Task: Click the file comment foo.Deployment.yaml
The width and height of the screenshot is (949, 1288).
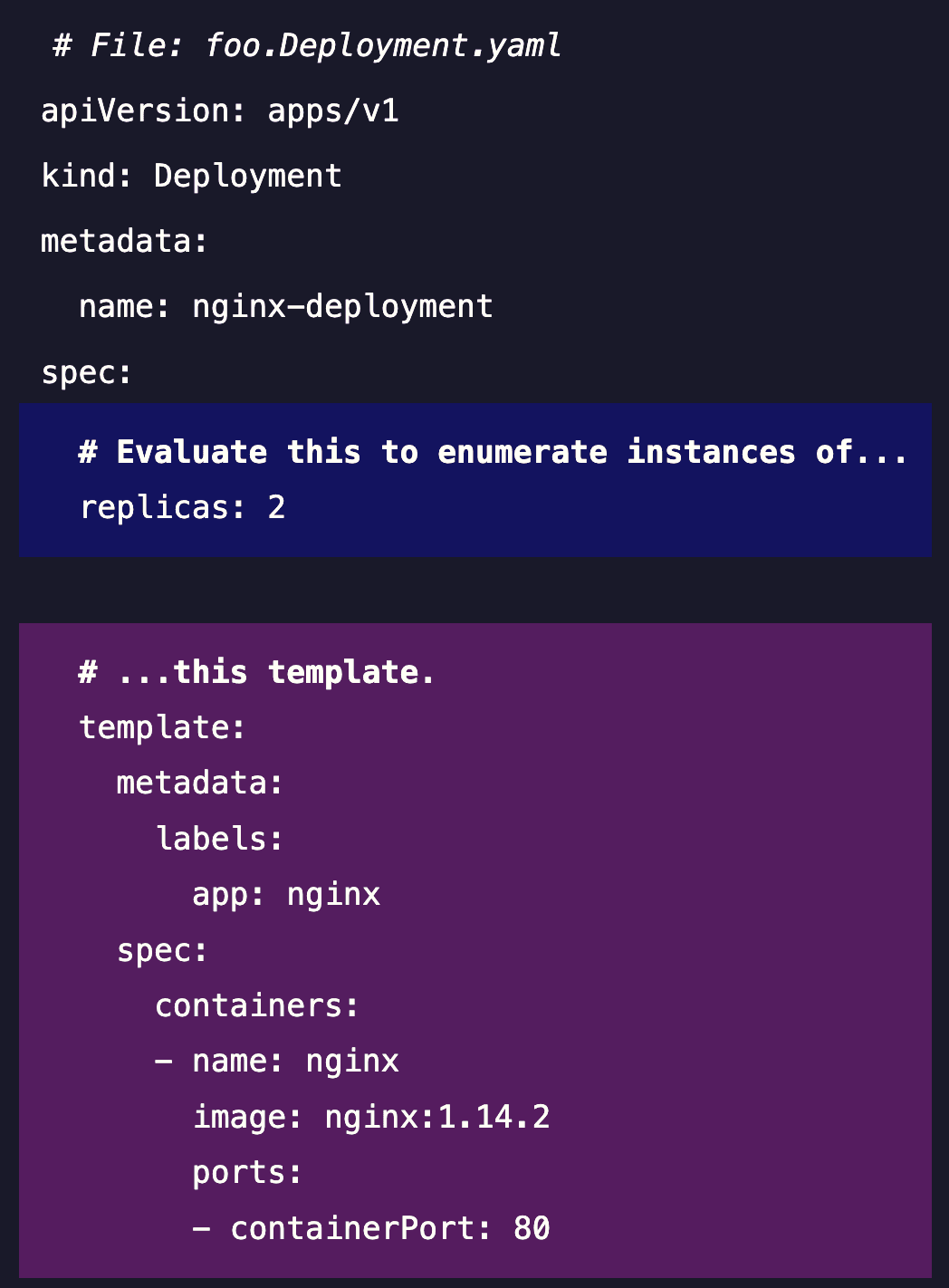Action: tap(307, 45)
